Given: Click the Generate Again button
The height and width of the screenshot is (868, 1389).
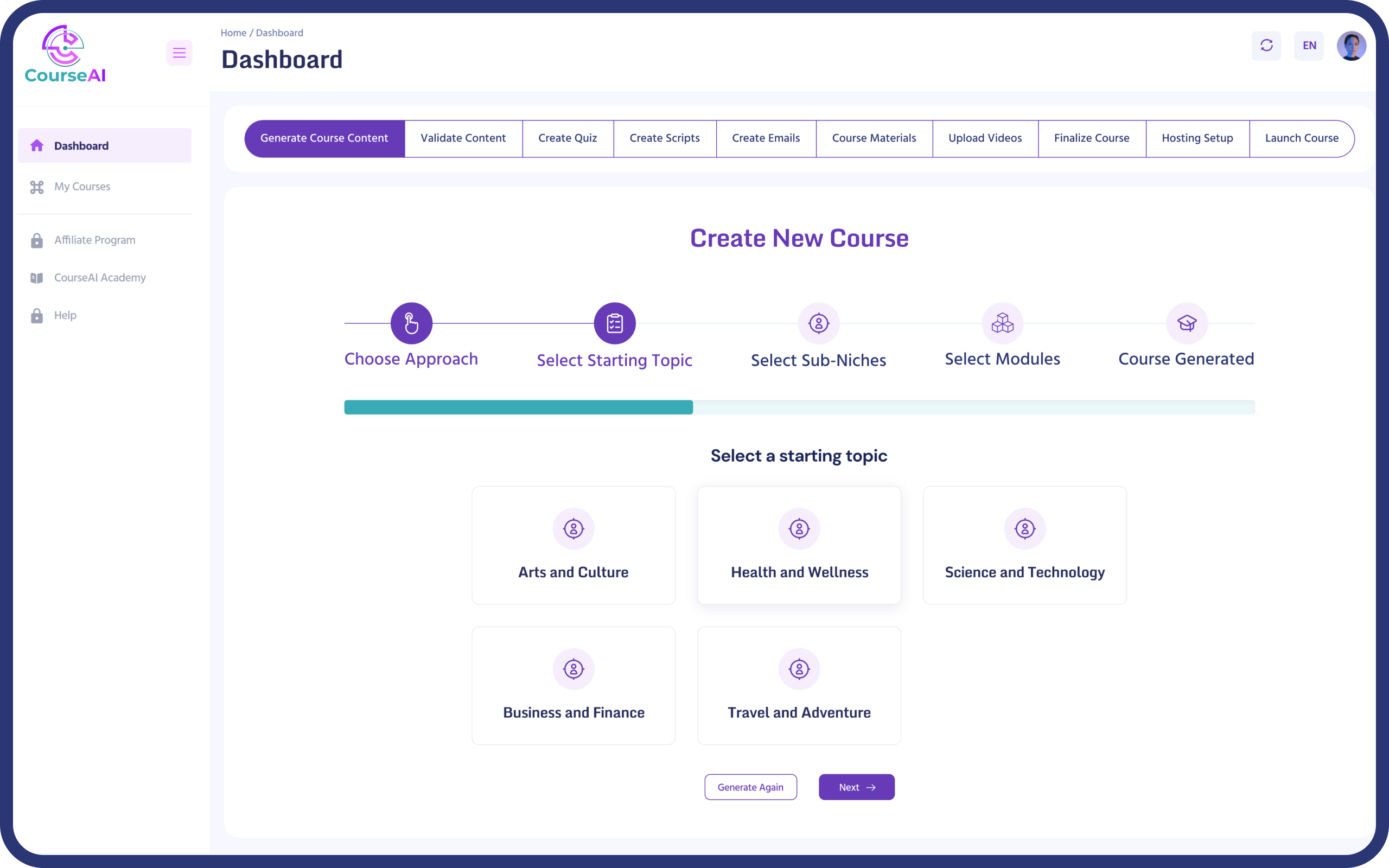Looking at the screenshot, I should pyautogui.click(x=751, y=788).
